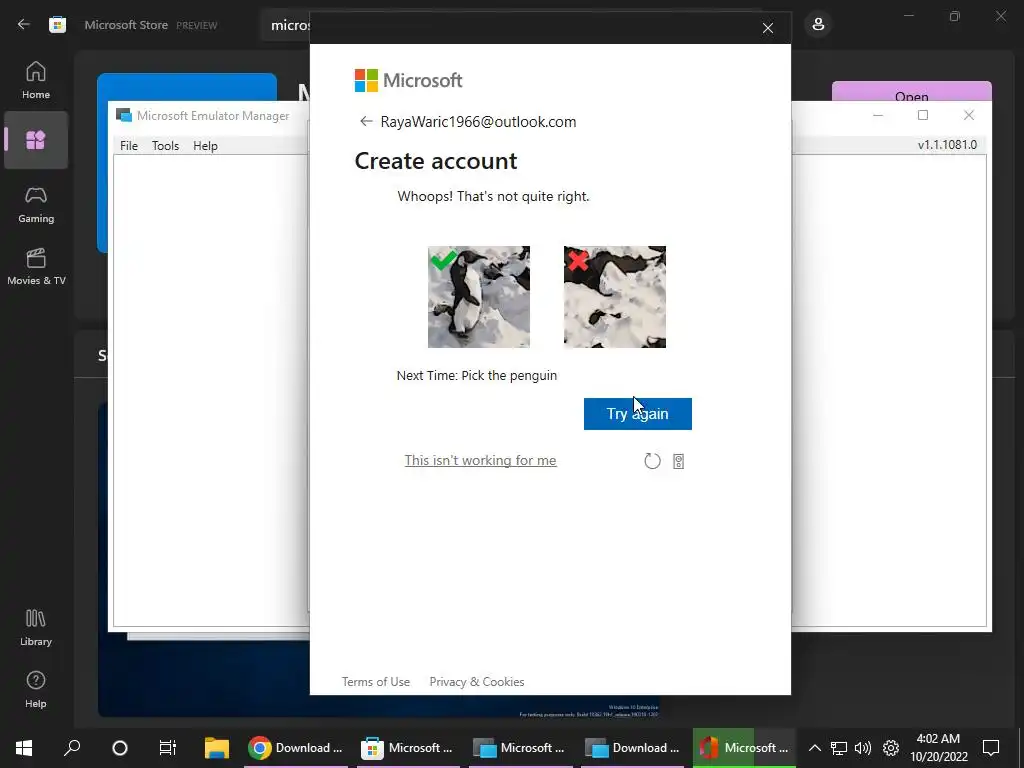
Task: Click the volume speaker tray icon
Action: [x=863, y=748]
